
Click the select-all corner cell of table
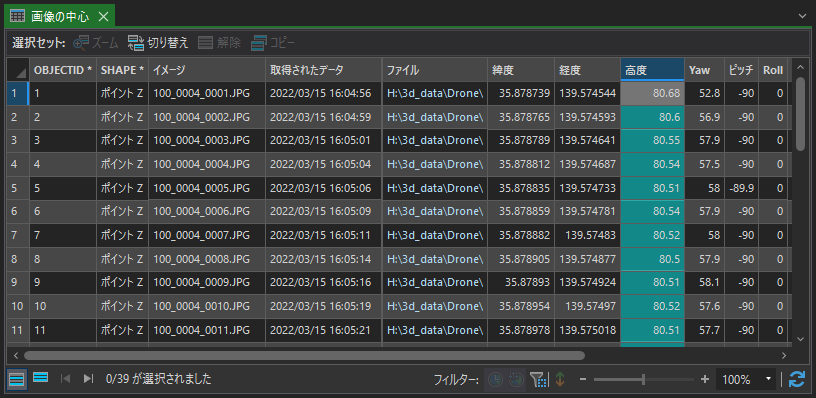18,70
